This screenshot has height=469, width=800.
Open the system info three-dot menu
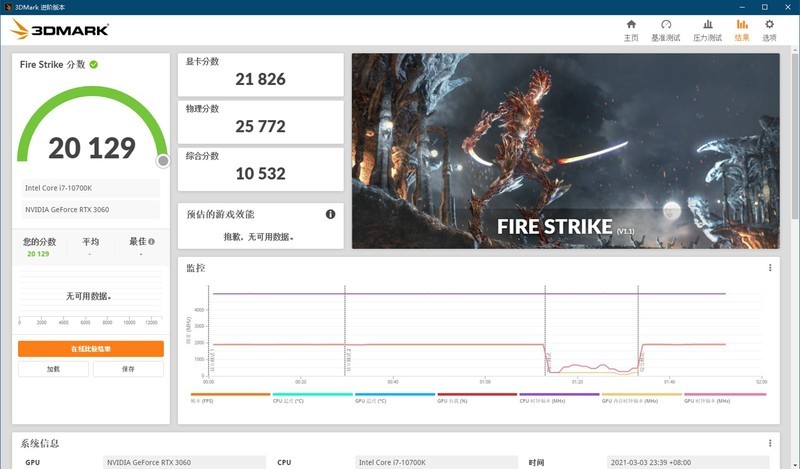[x=770, y=443]
